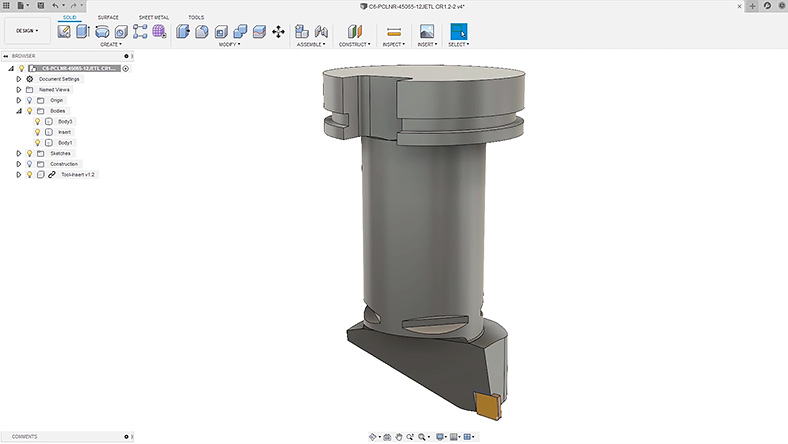
Task: Open the Assemble dropdown menu
Action: pos(311,44)
